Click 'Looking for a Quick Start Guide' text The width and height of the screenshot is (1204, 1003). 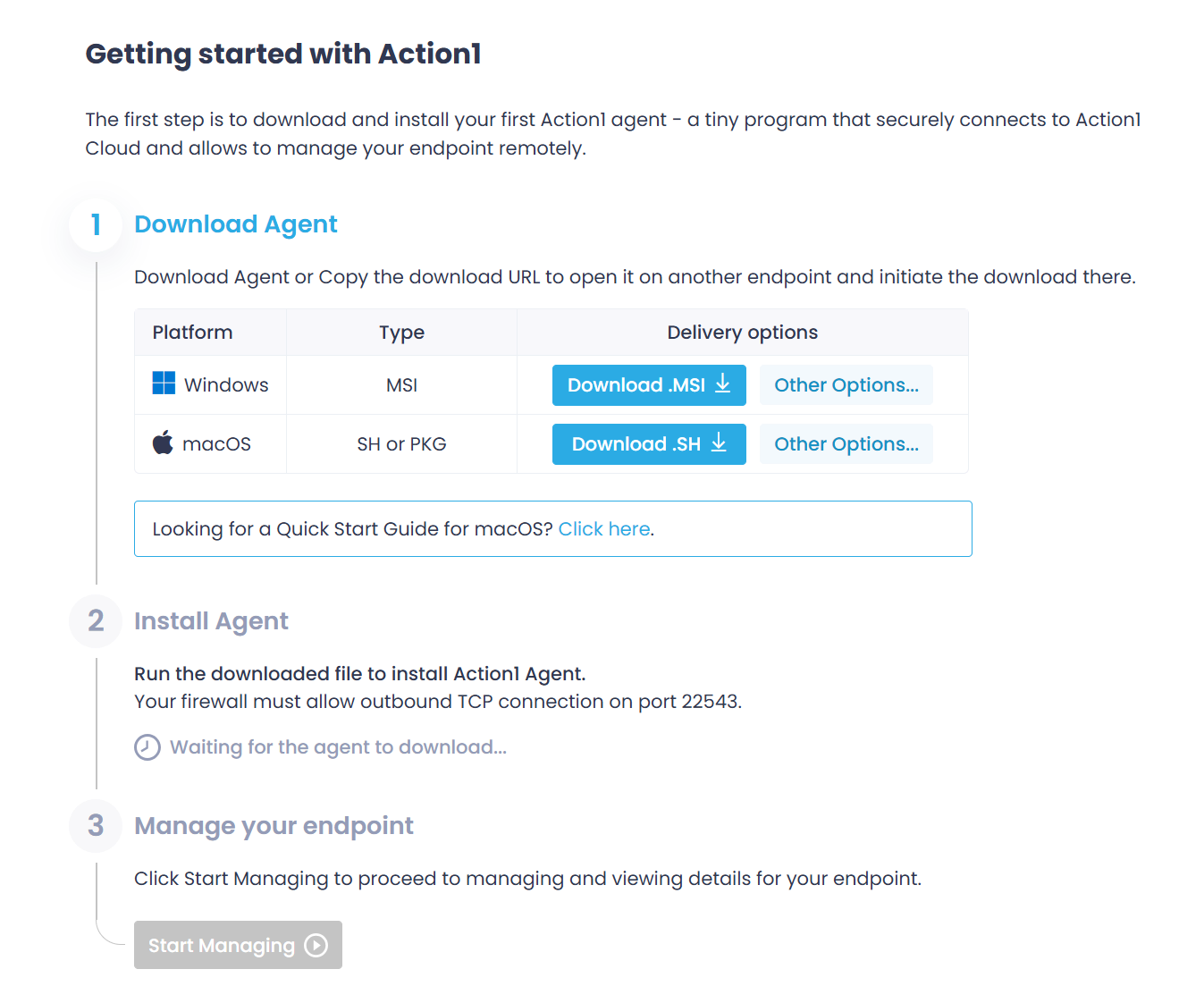click(352, 529)
